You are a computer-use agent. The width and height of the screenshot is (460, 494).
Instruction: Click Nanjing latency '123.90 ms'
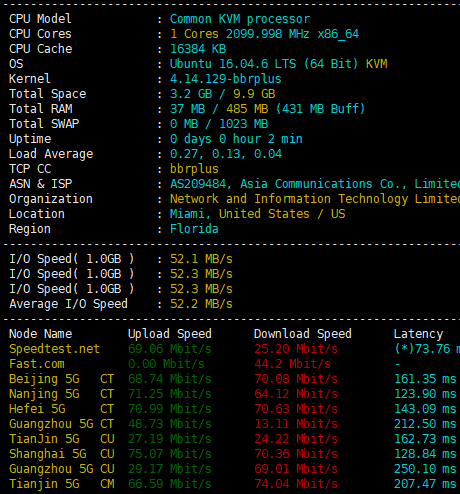[x=425, y=394]
